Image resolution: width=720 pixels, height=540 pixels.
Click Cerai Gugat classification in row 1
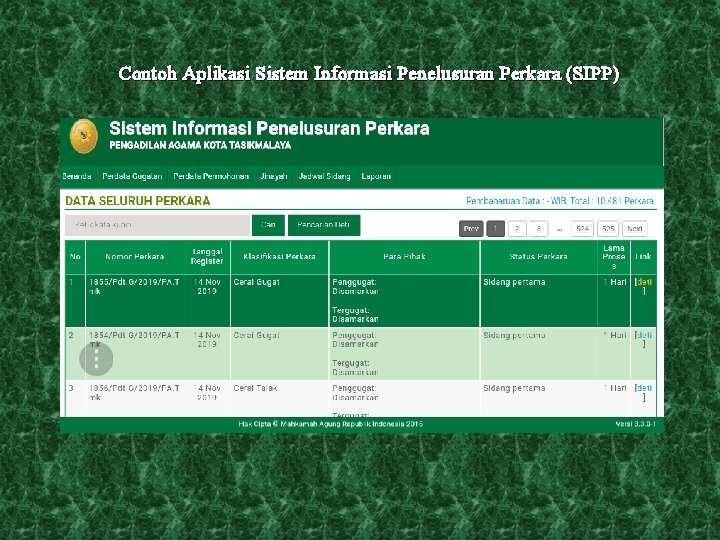(256, 282)
